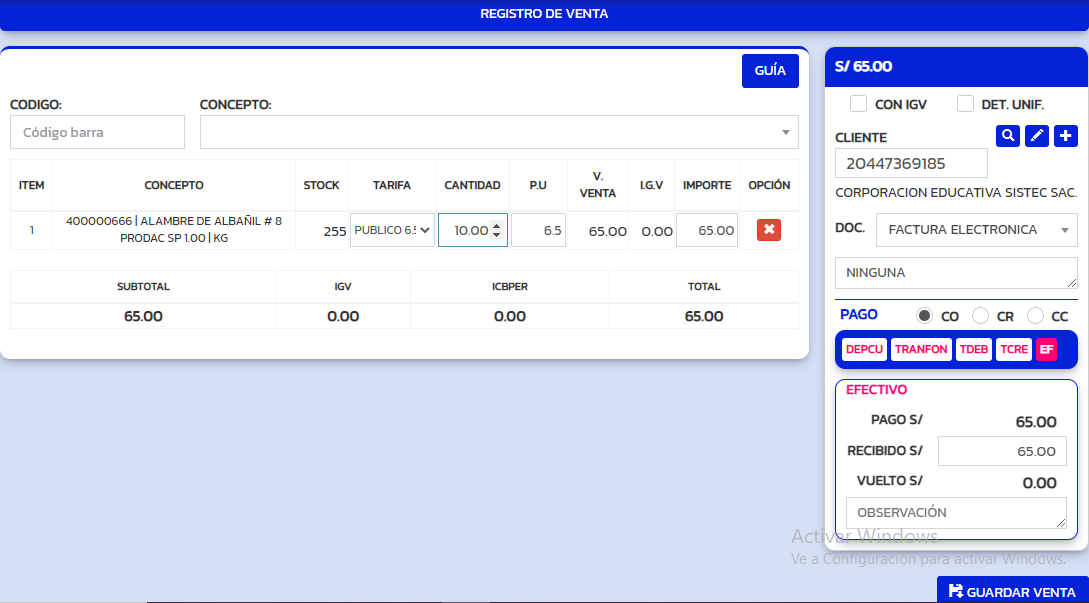Image resolution: width=1089 pixels, height=603 pixels.
Task: Open the CONCEPTO dropdown list
Action: coord(499,132)
